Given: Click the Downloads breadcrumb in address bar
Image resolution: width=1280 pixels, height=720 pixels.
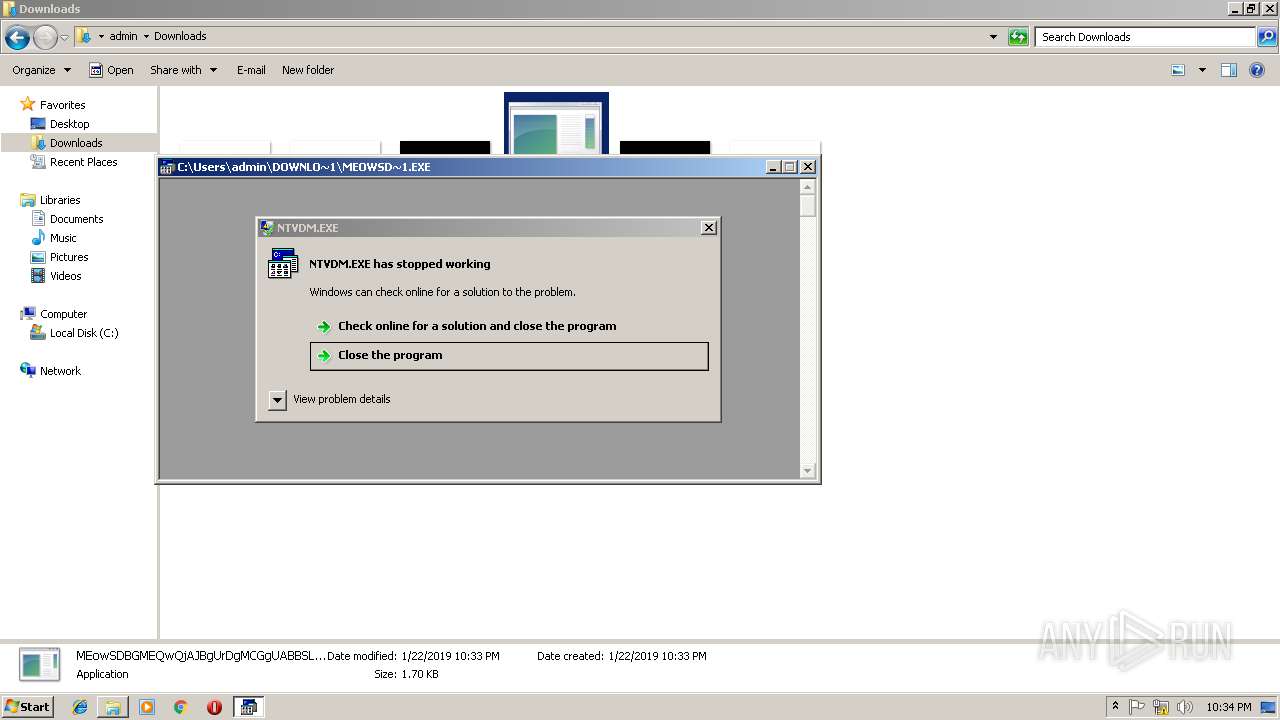Looking at the screenshot, I should click(180, 36).
